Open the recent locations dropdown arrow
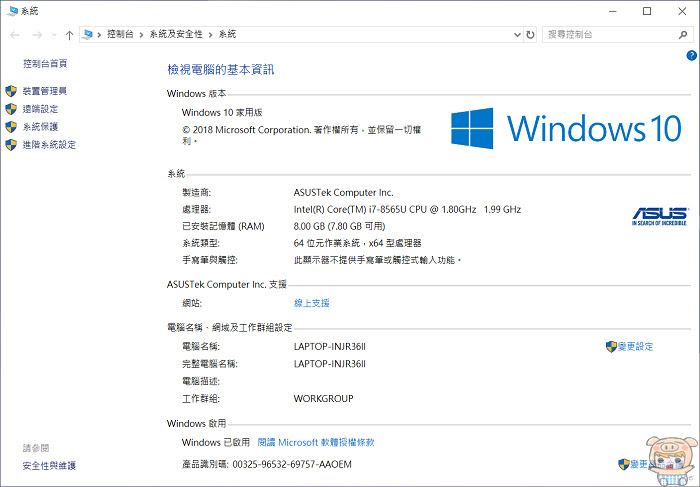The height and width of the screenshot is (487, 700). coord(54,35)
